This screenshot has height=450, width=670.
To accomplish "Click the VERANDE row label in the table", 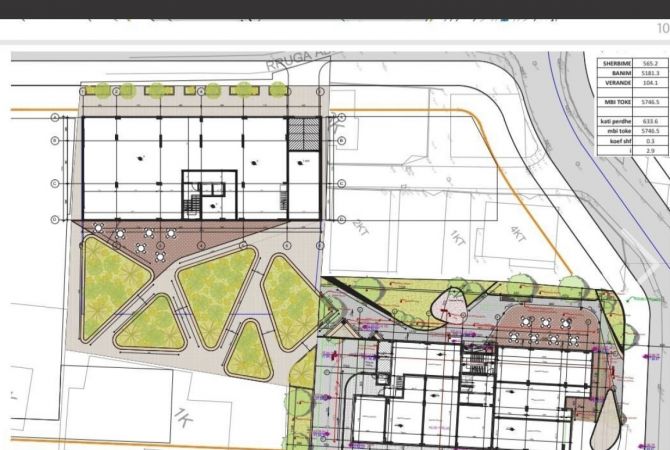I will pyautogui.click(x=615, y=84).
